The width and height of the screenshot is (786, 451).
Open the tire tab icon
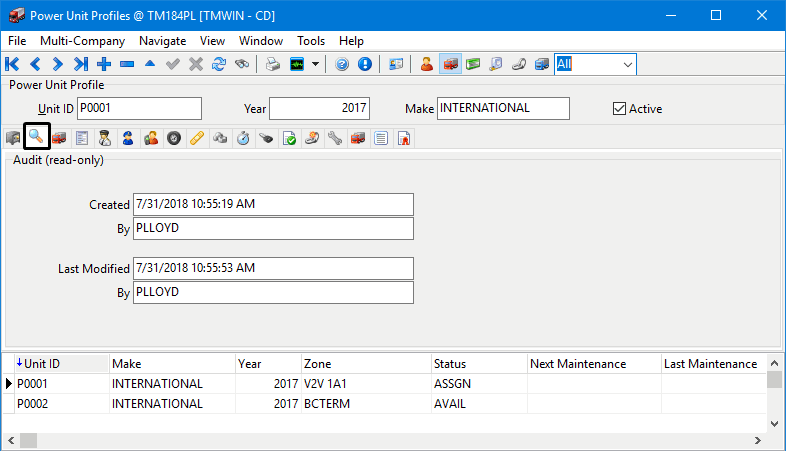(173, 138)
